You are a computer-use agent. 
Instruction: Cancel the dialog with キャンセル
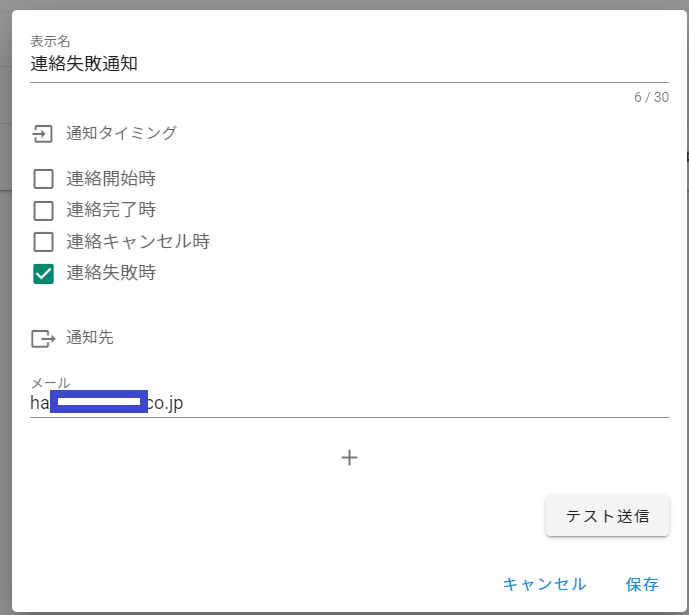pyautogui.click(x=544, y=584)
